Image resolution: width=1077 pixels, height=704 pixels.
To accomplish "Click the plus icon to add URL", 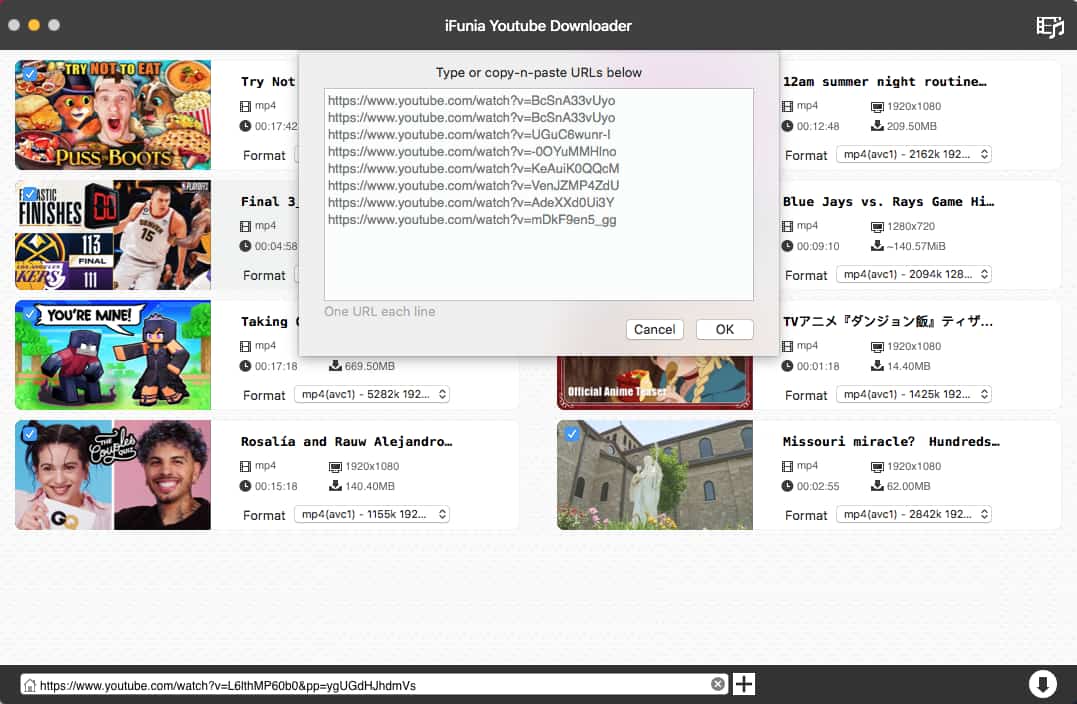I will (744, 684).
